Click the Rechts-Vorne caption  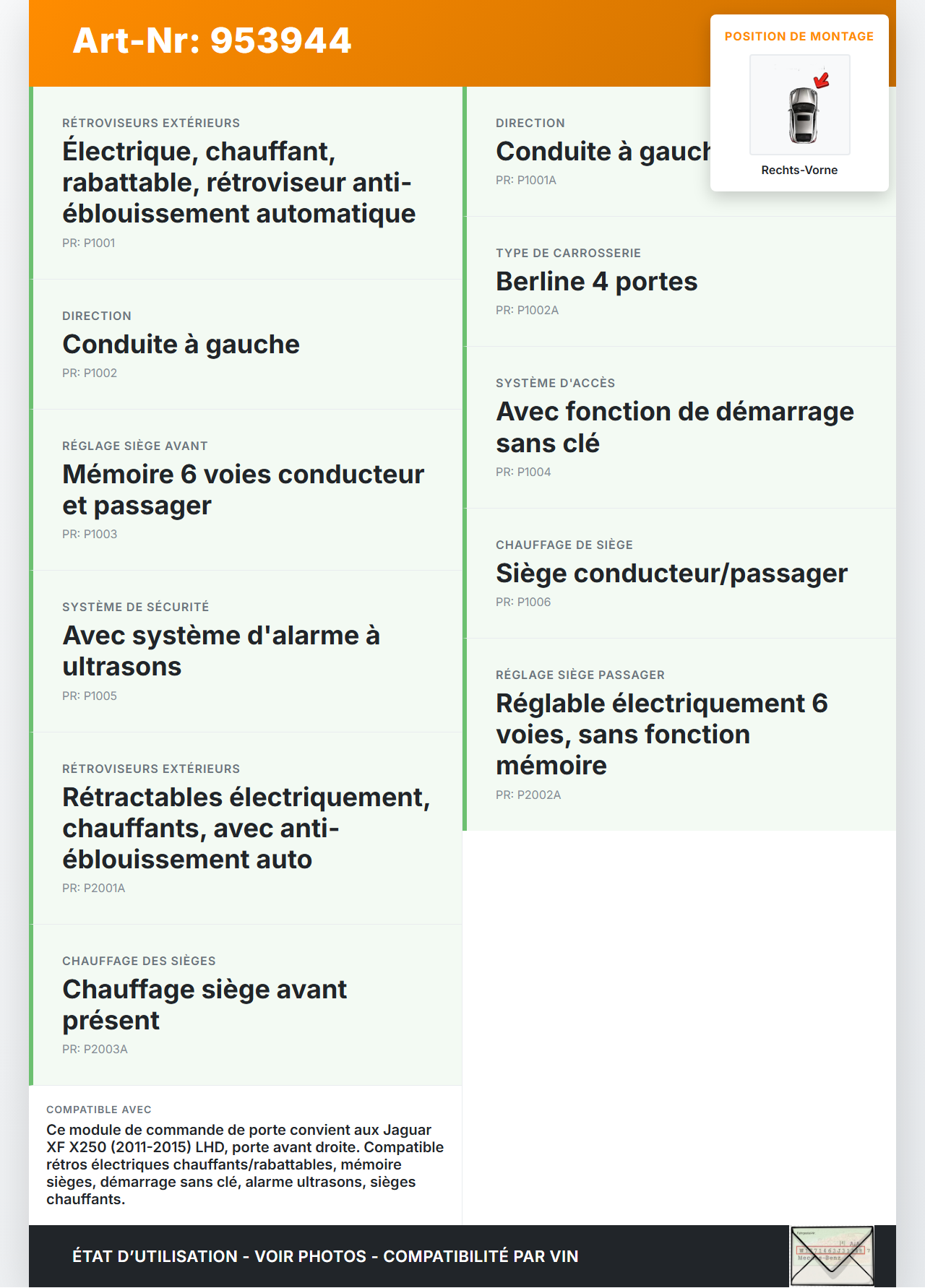799,170
